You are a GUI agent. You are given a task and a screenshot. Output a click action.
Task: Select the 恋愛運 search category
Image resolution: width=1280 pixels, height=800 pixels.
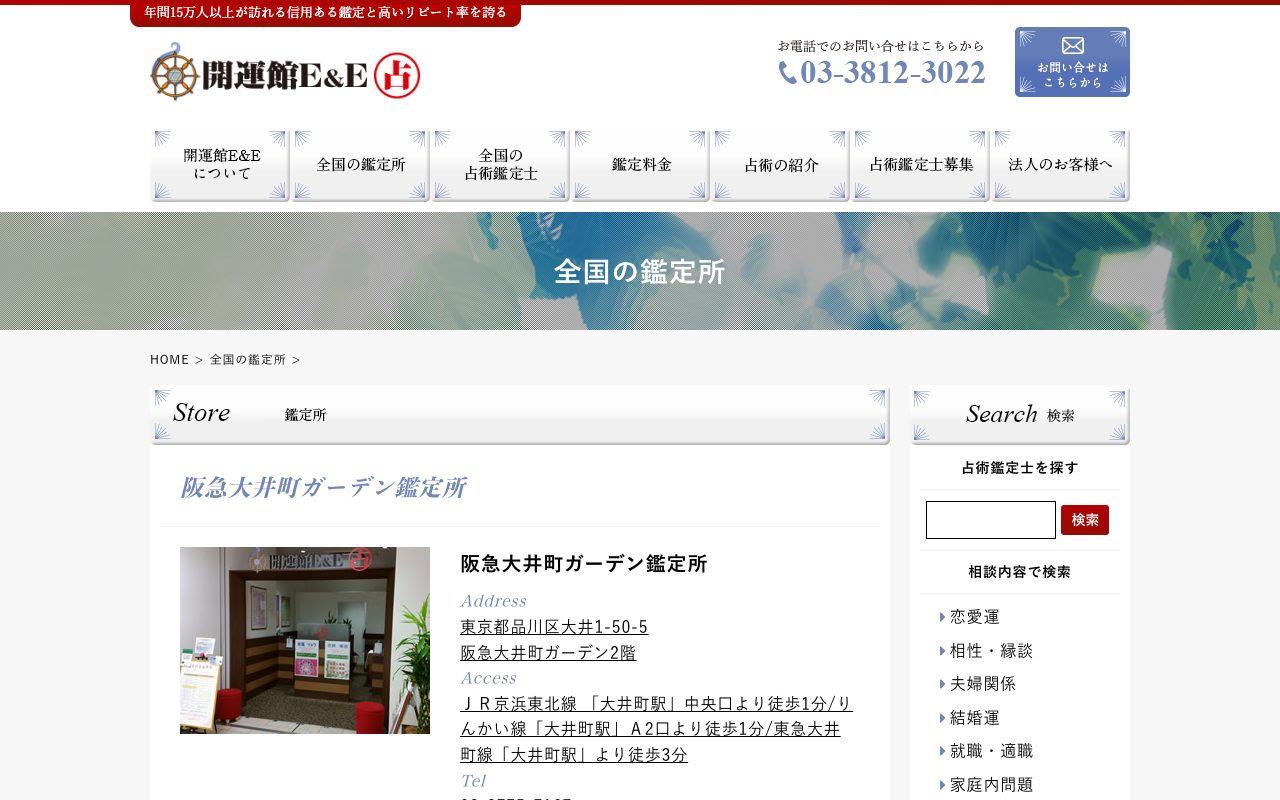975,617
